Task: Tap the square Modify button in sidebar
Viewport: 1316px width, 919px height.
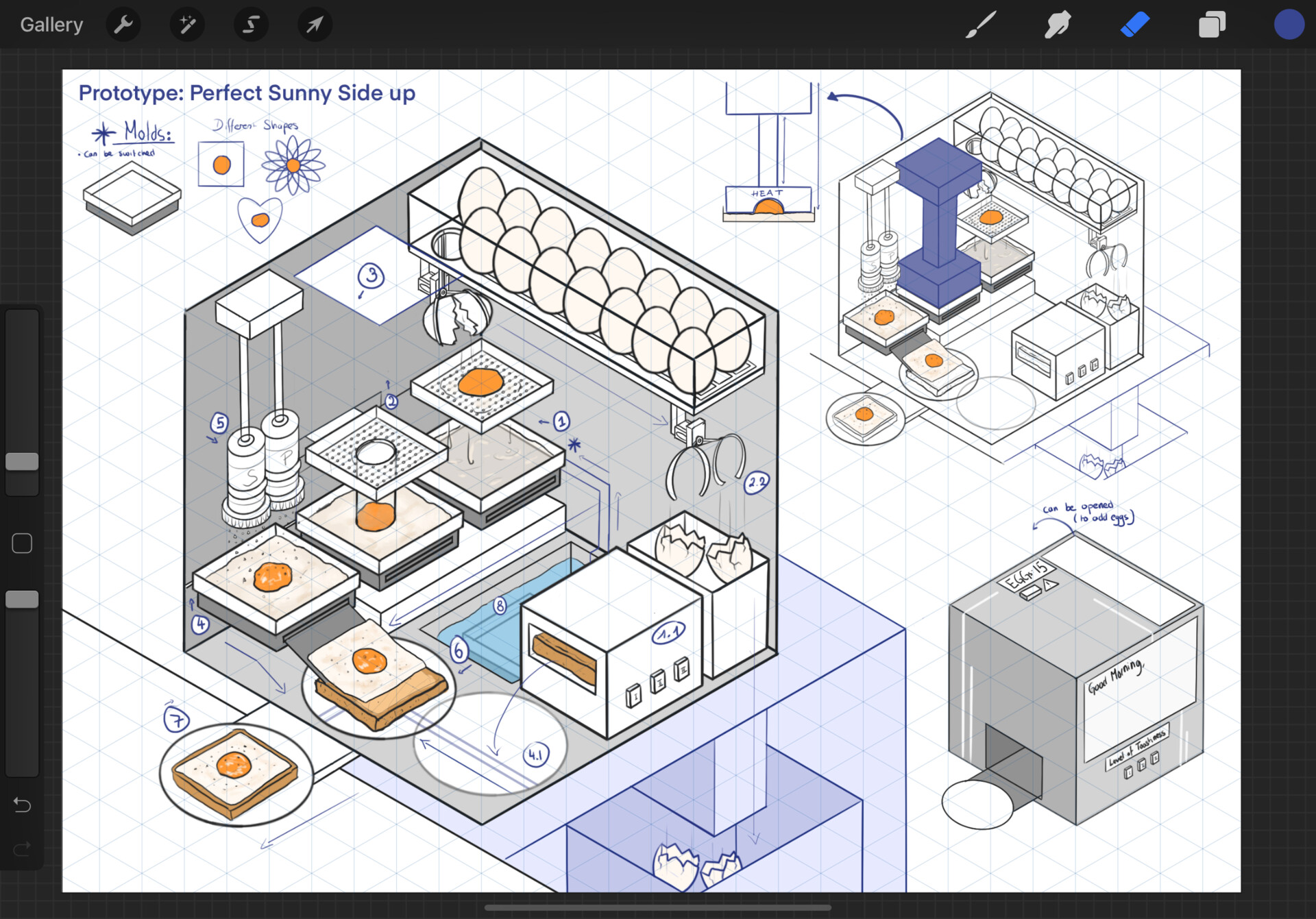Action: tap(22, 543)
